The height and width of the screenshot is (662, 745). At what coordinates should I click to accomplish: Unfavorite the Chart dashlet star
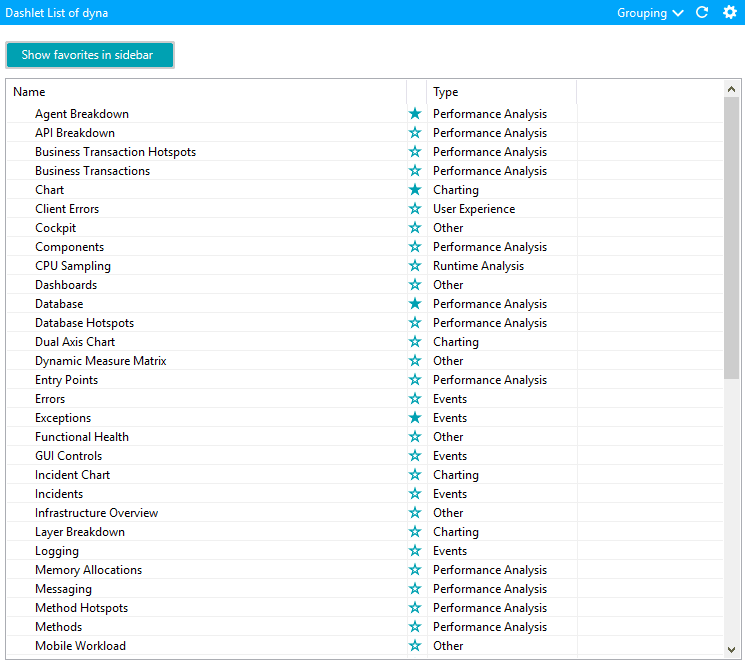415,190
